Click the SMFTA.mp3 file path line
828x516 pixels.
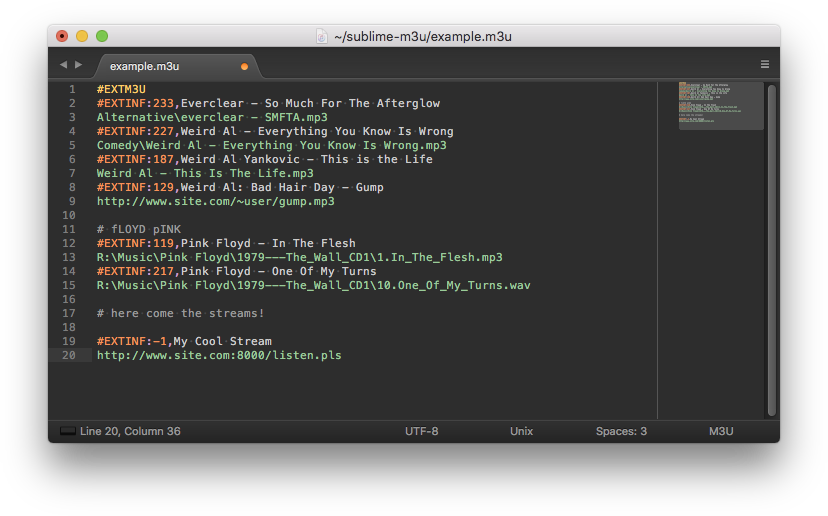pyautogui.click(x=212, y=117)
